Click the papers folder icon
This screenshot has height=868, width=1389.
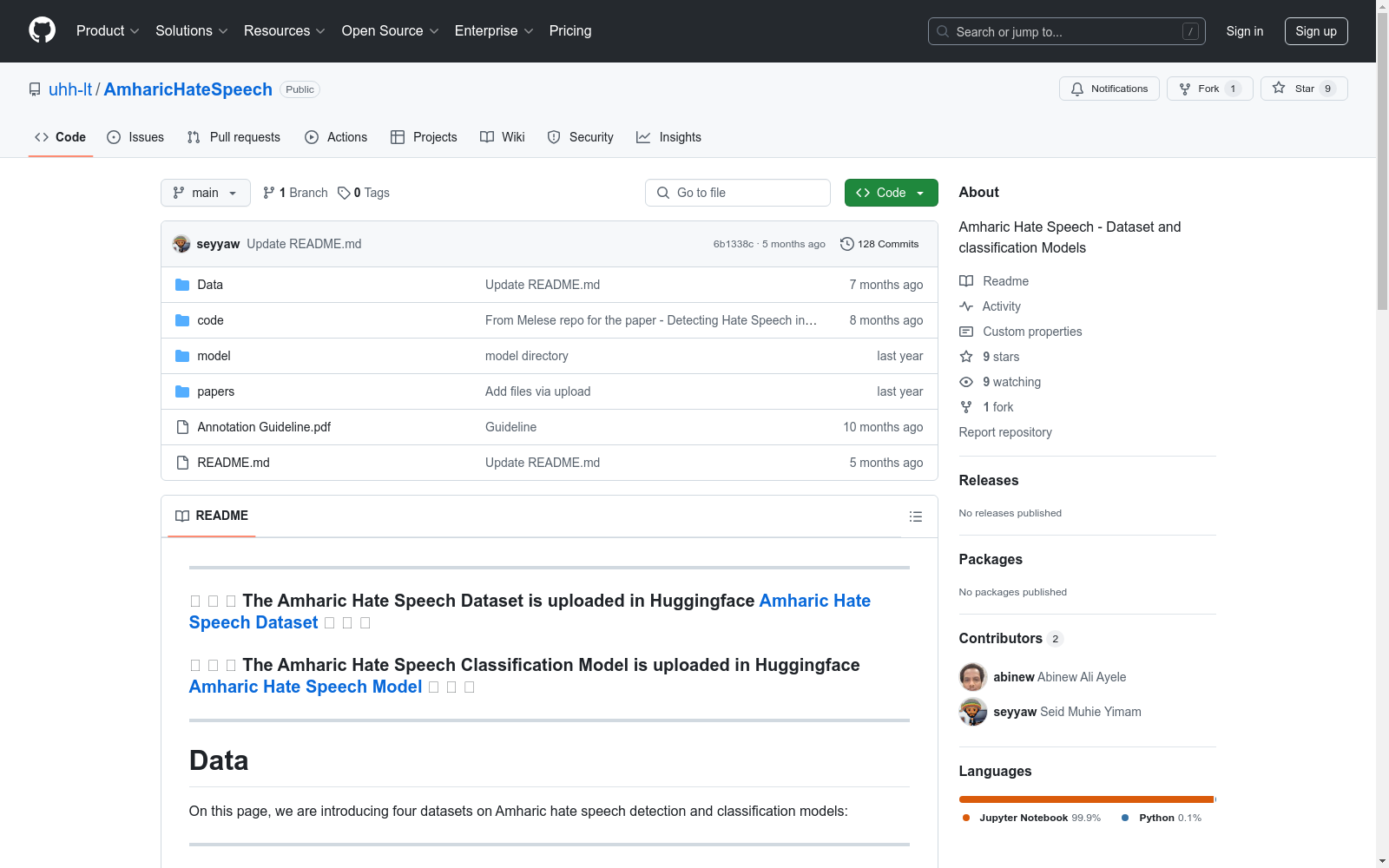182,391
